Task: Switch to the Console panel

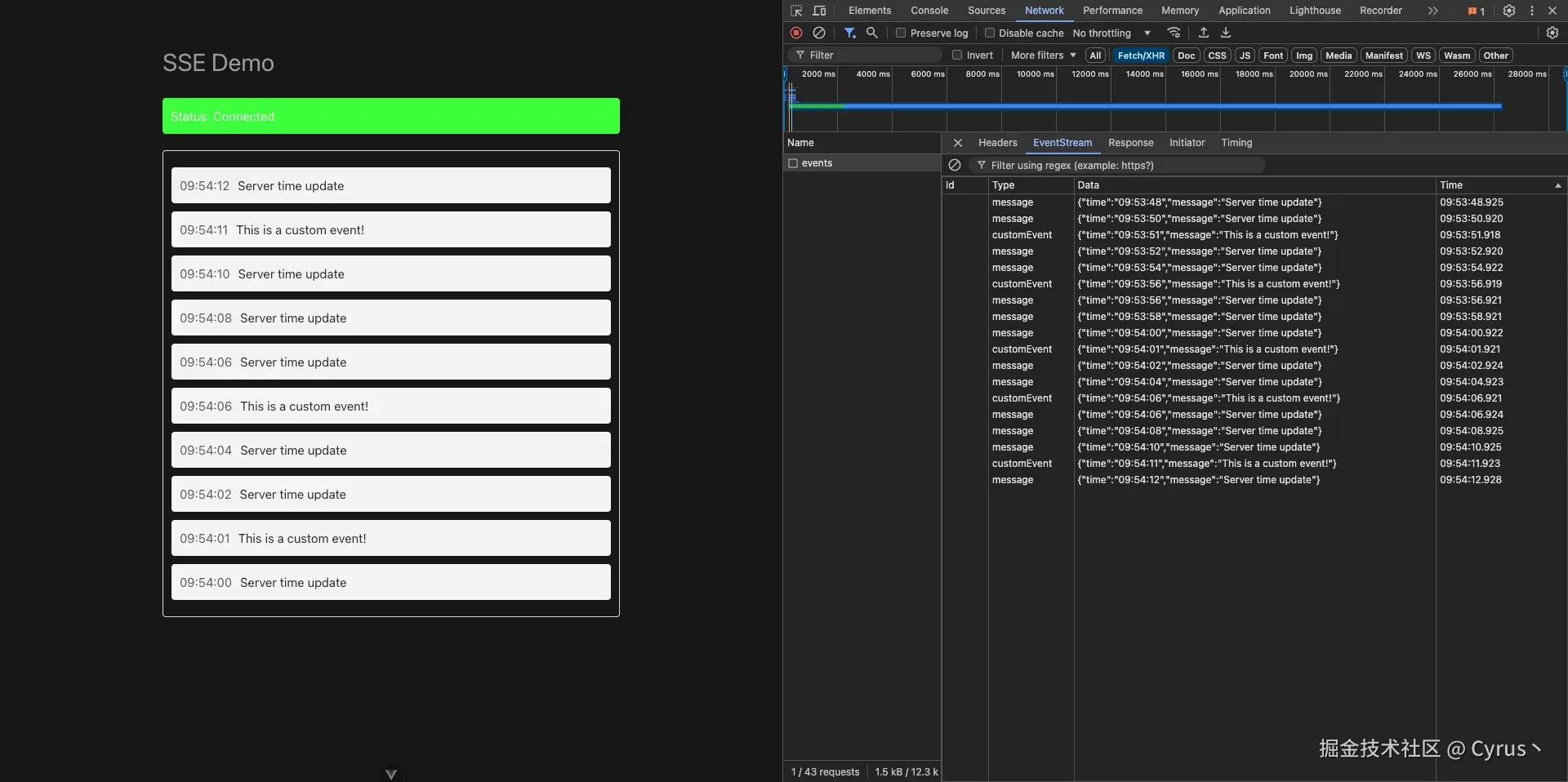Action: tap(929, 11)
